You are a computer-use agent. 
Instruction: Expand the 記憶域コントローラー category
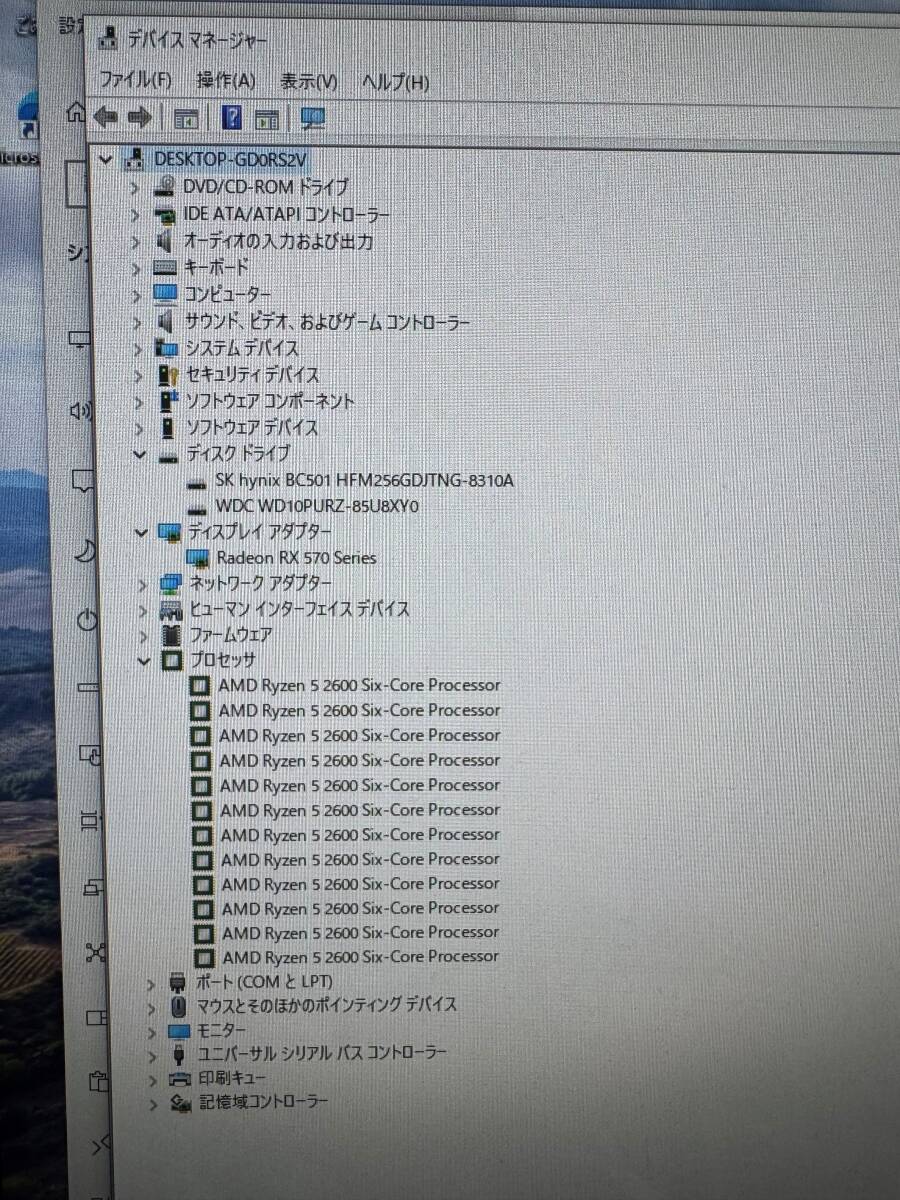153,1103
